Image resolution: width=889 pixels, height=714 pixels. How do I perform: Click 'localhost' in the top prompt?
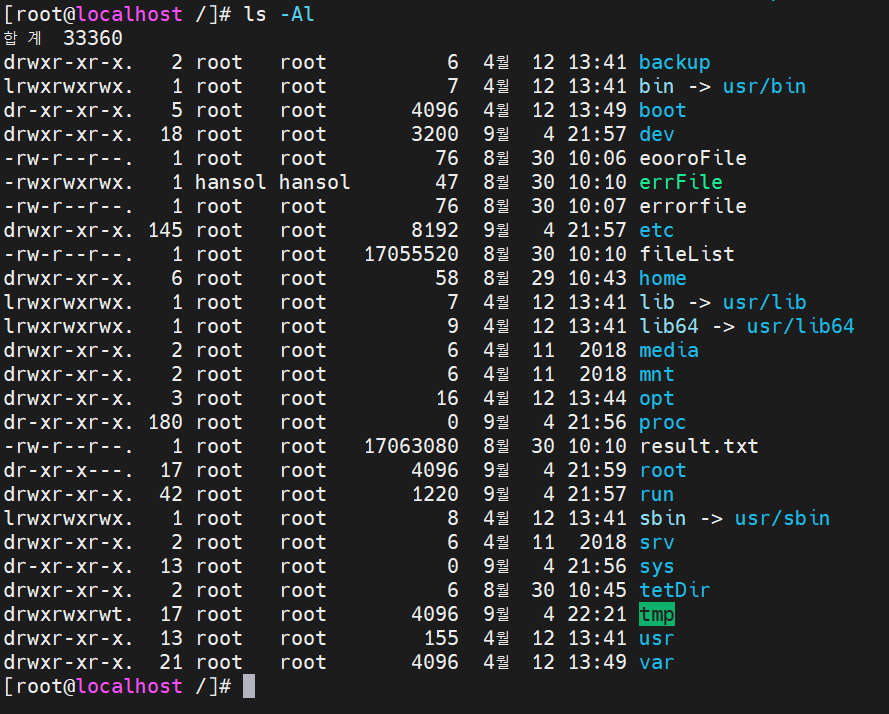click(129, 14)
